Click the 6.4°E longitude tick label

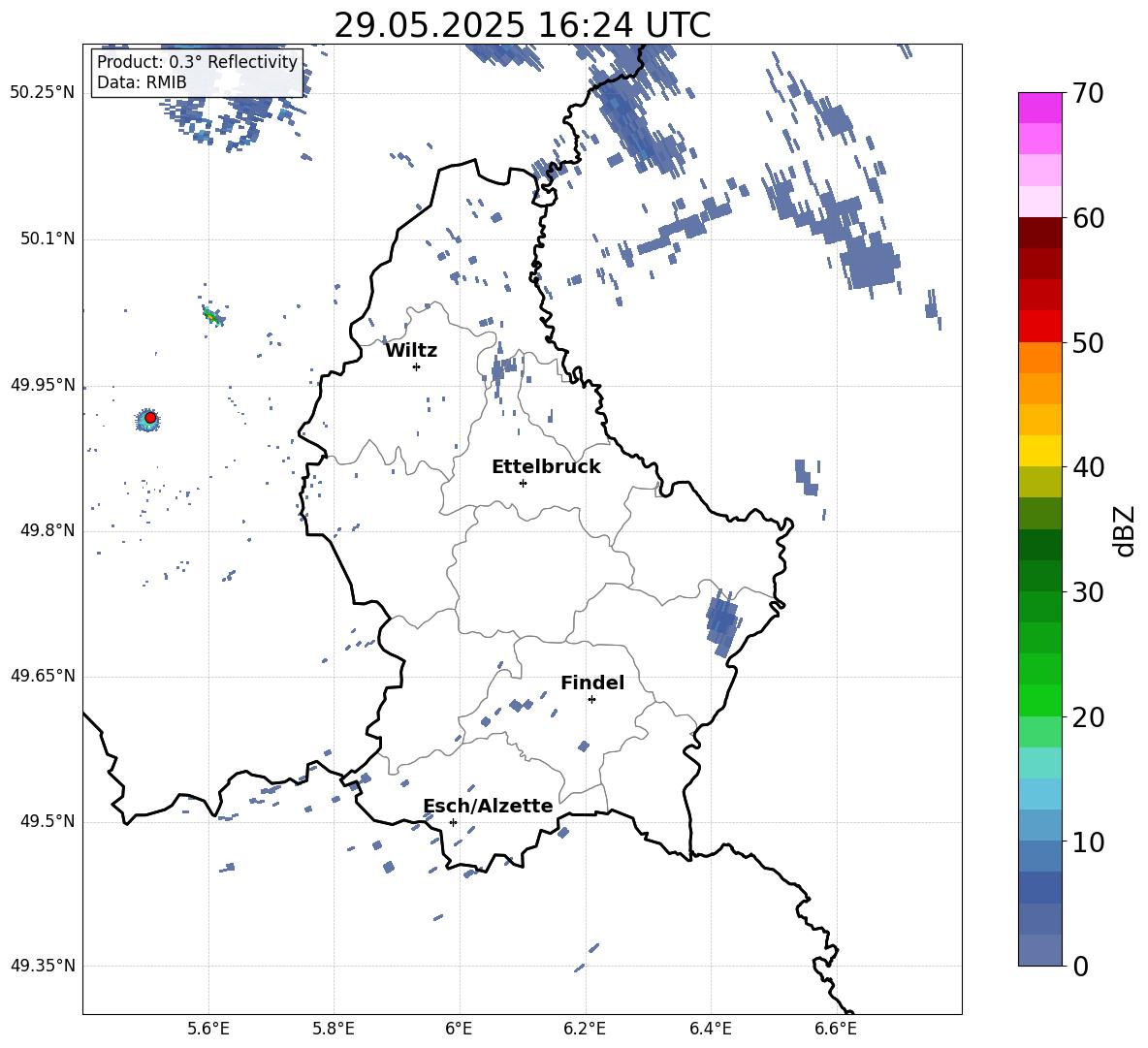tap(710, 1029)
